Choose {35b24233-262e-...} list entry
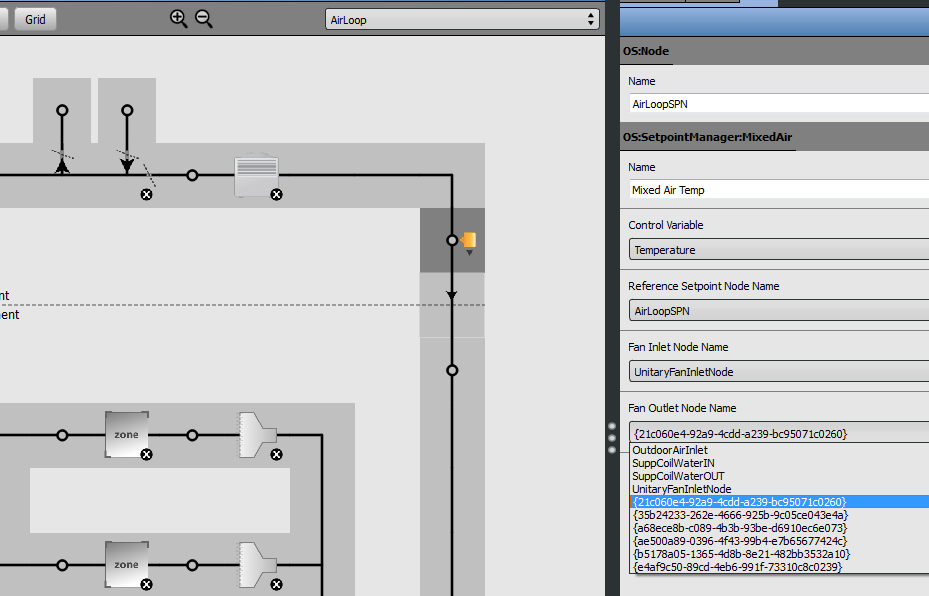 tap(779, 515)
